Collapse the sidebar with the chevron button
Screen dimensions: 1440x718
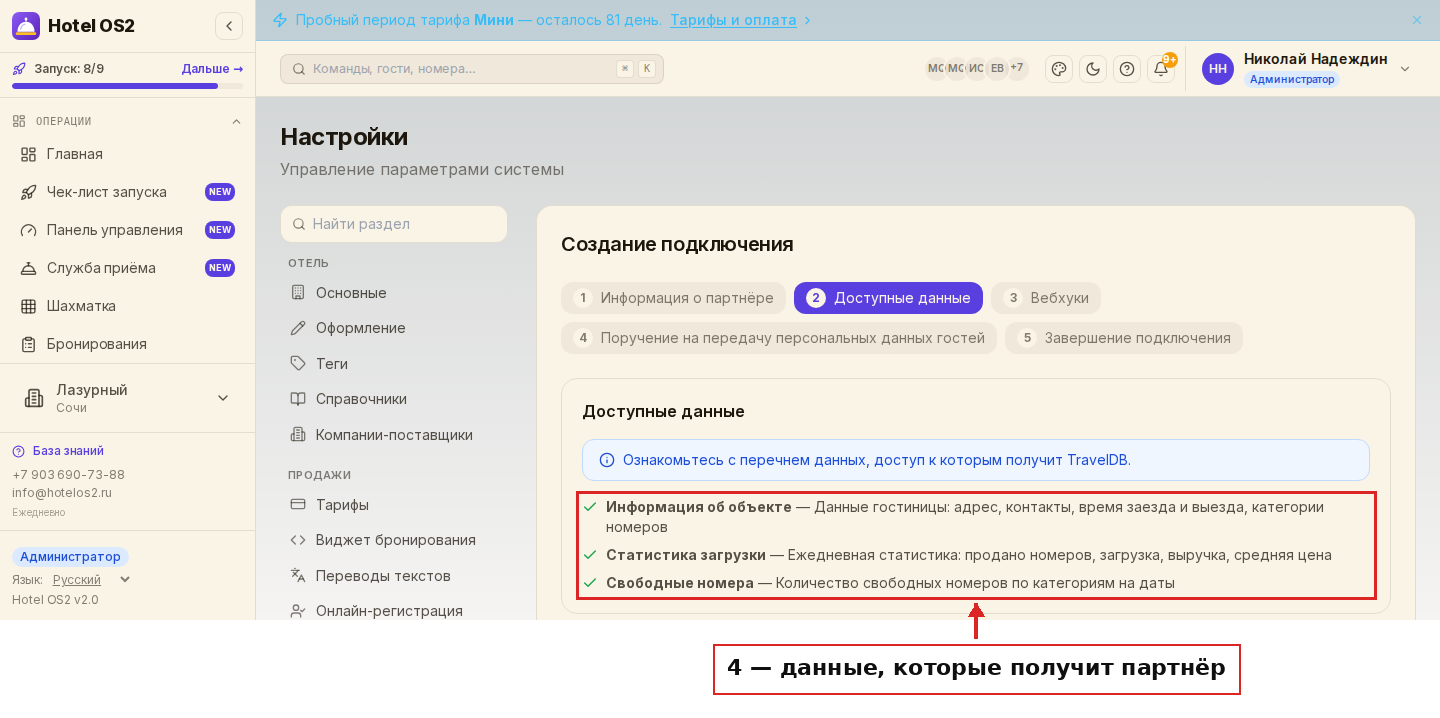229,26
